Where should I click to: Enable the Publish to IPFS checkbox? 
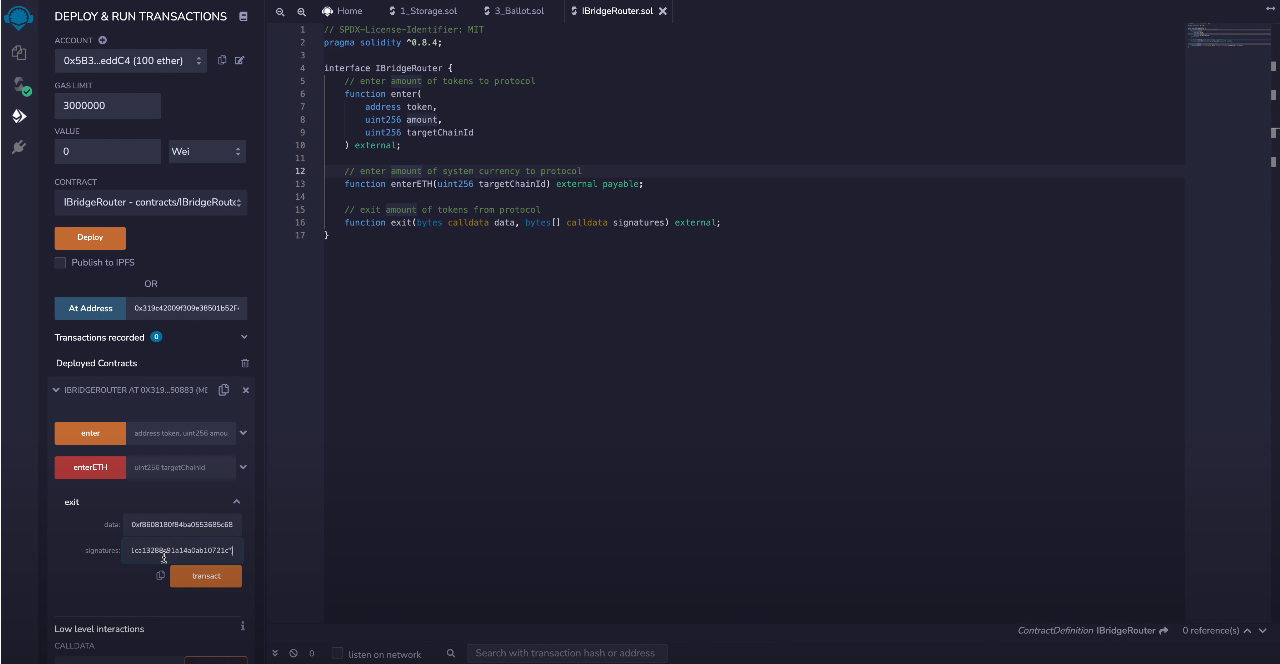[x=61, y=263]
